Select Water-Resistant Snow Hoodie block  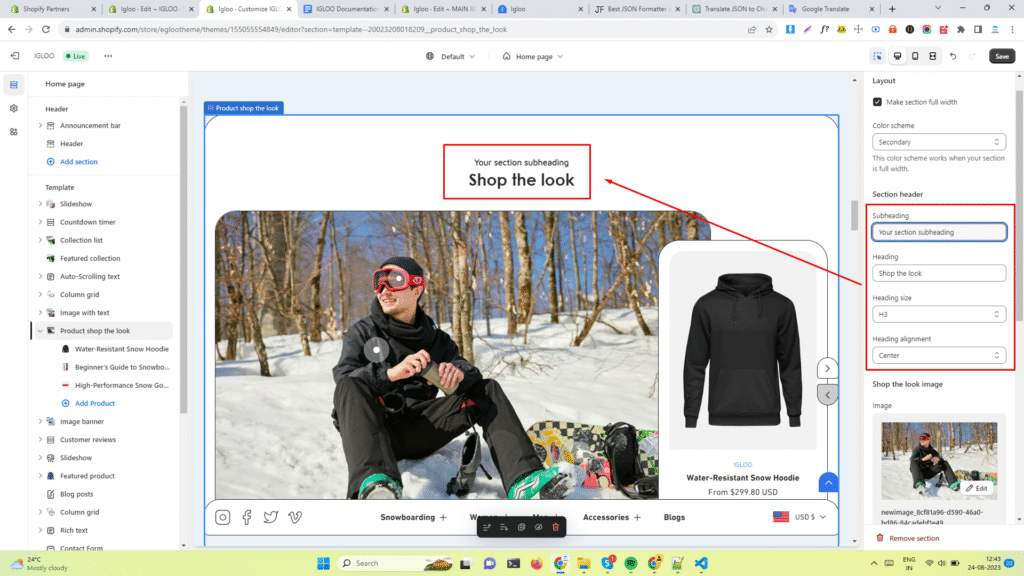[x=121, y=349]
